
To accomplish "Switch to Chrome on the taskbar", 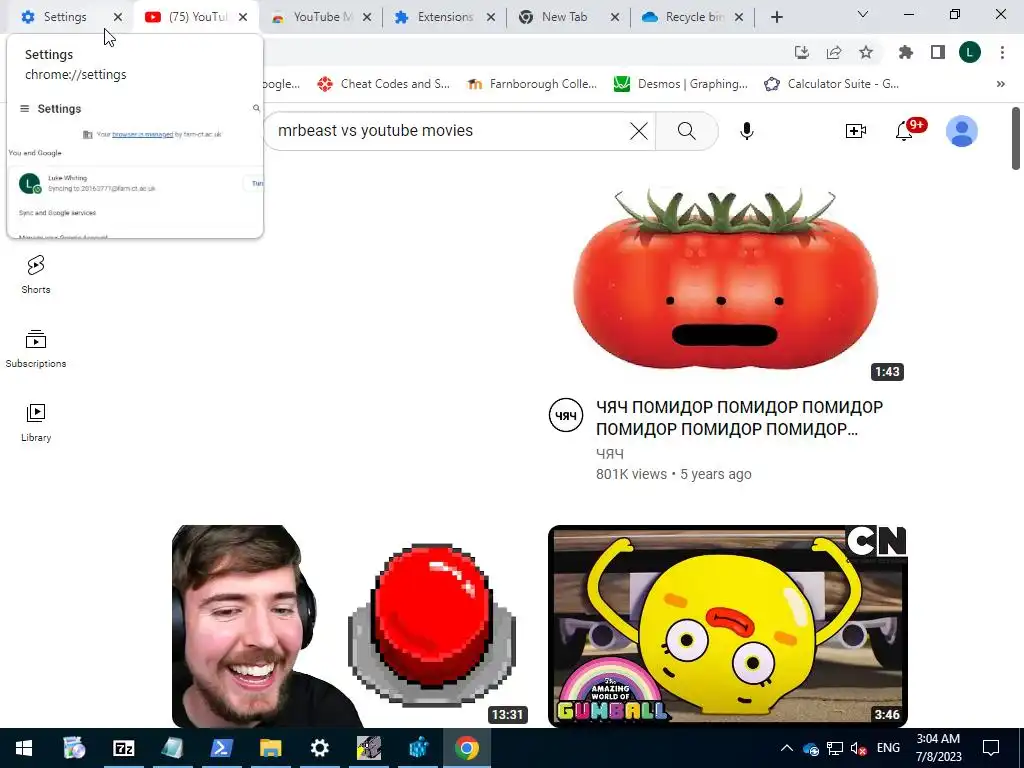I will coord(466,748).
